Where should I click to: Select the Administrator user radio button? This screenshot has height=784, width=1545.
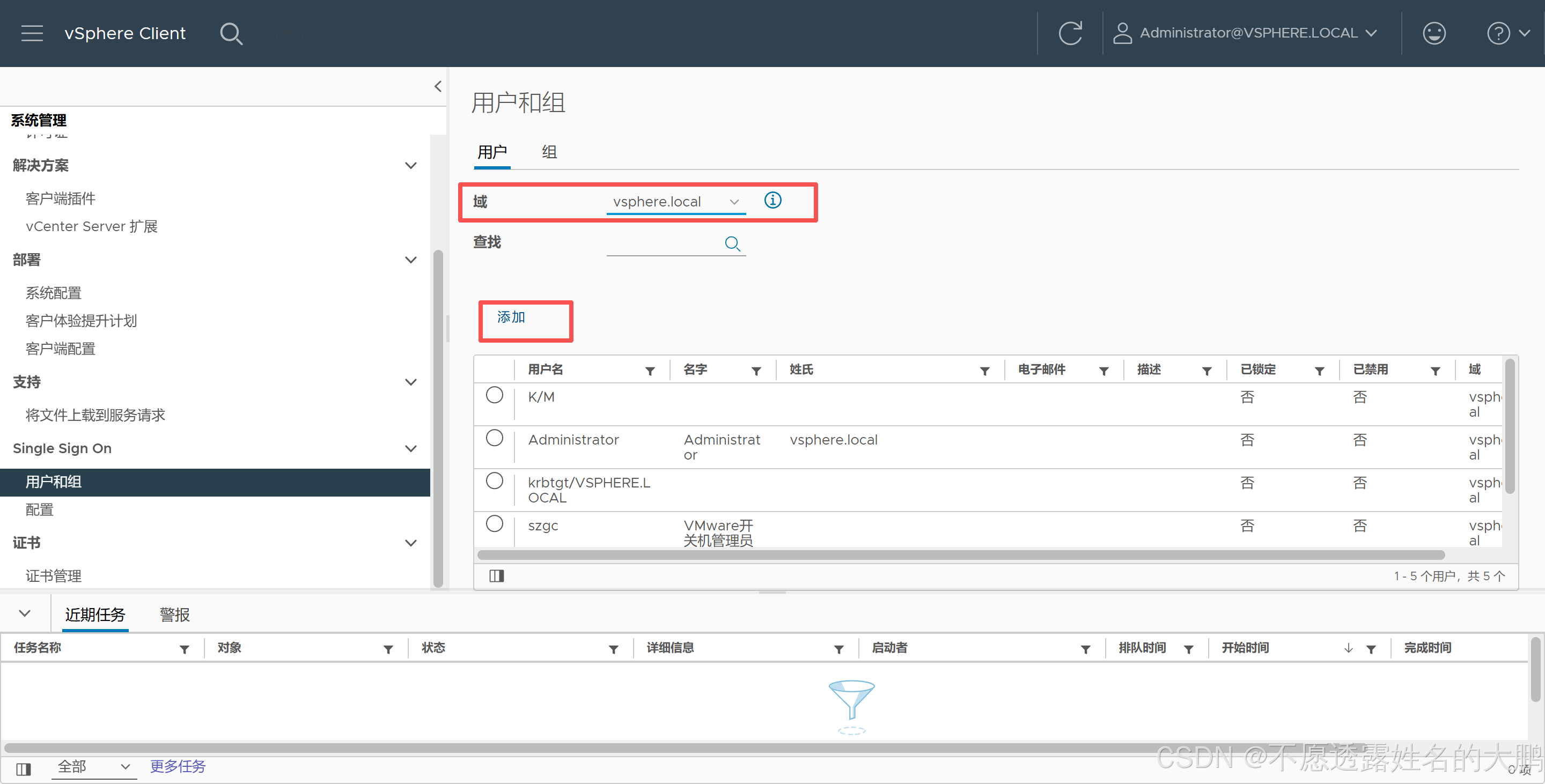click(494, 438)
